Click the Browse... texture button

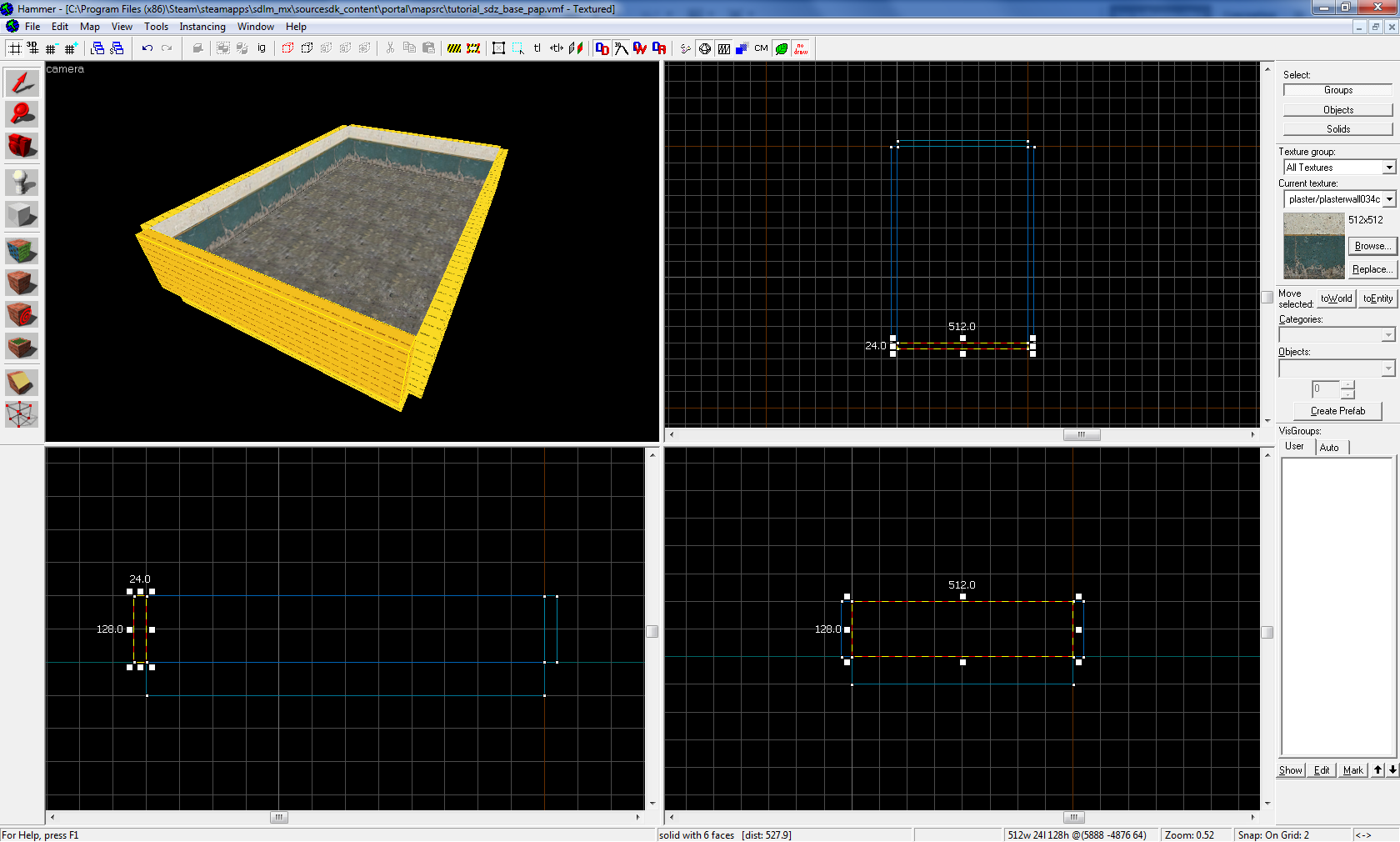[x=1372, y=246]
